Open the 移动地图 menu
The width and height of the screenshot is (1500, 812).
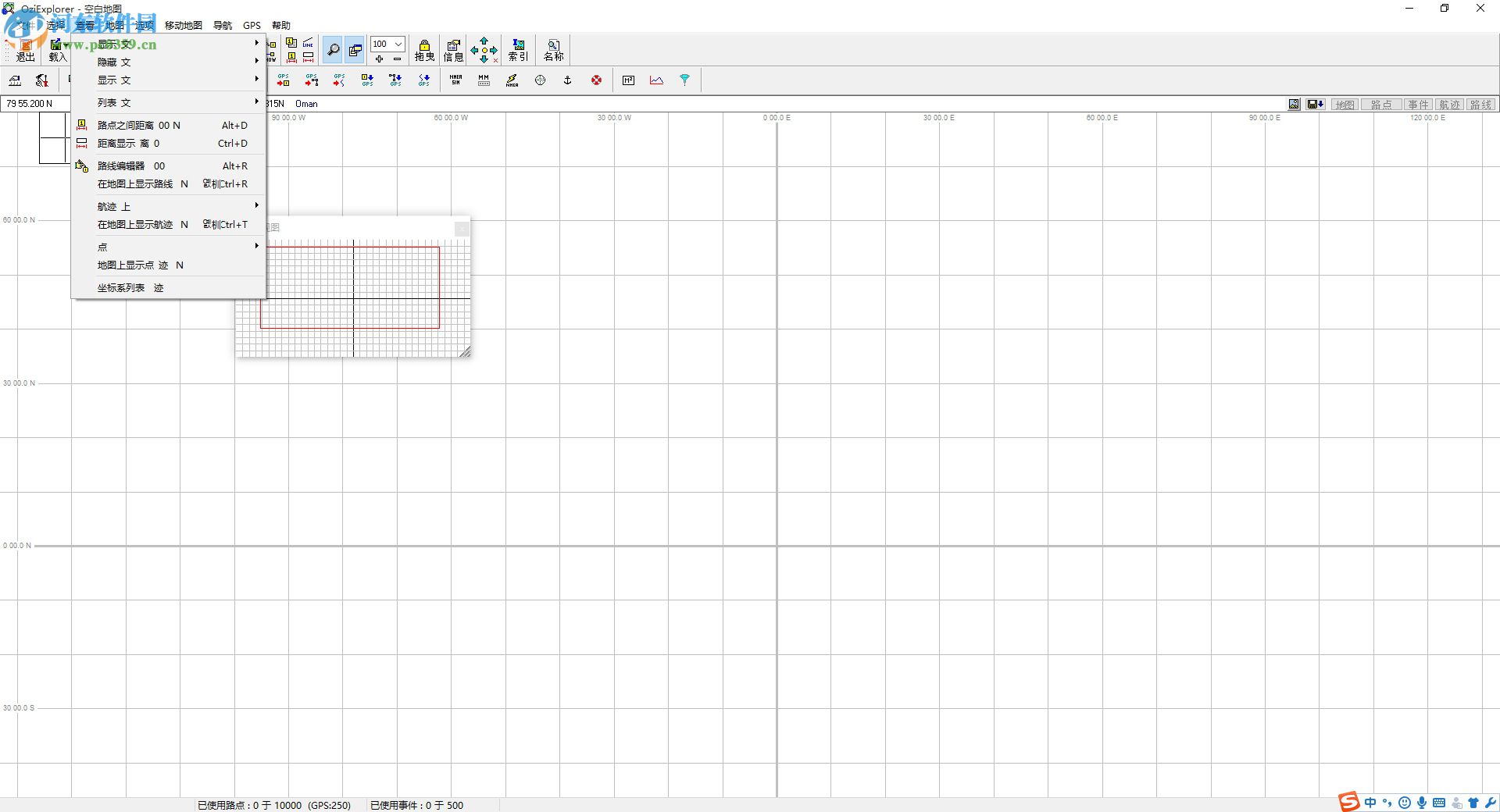184,25
